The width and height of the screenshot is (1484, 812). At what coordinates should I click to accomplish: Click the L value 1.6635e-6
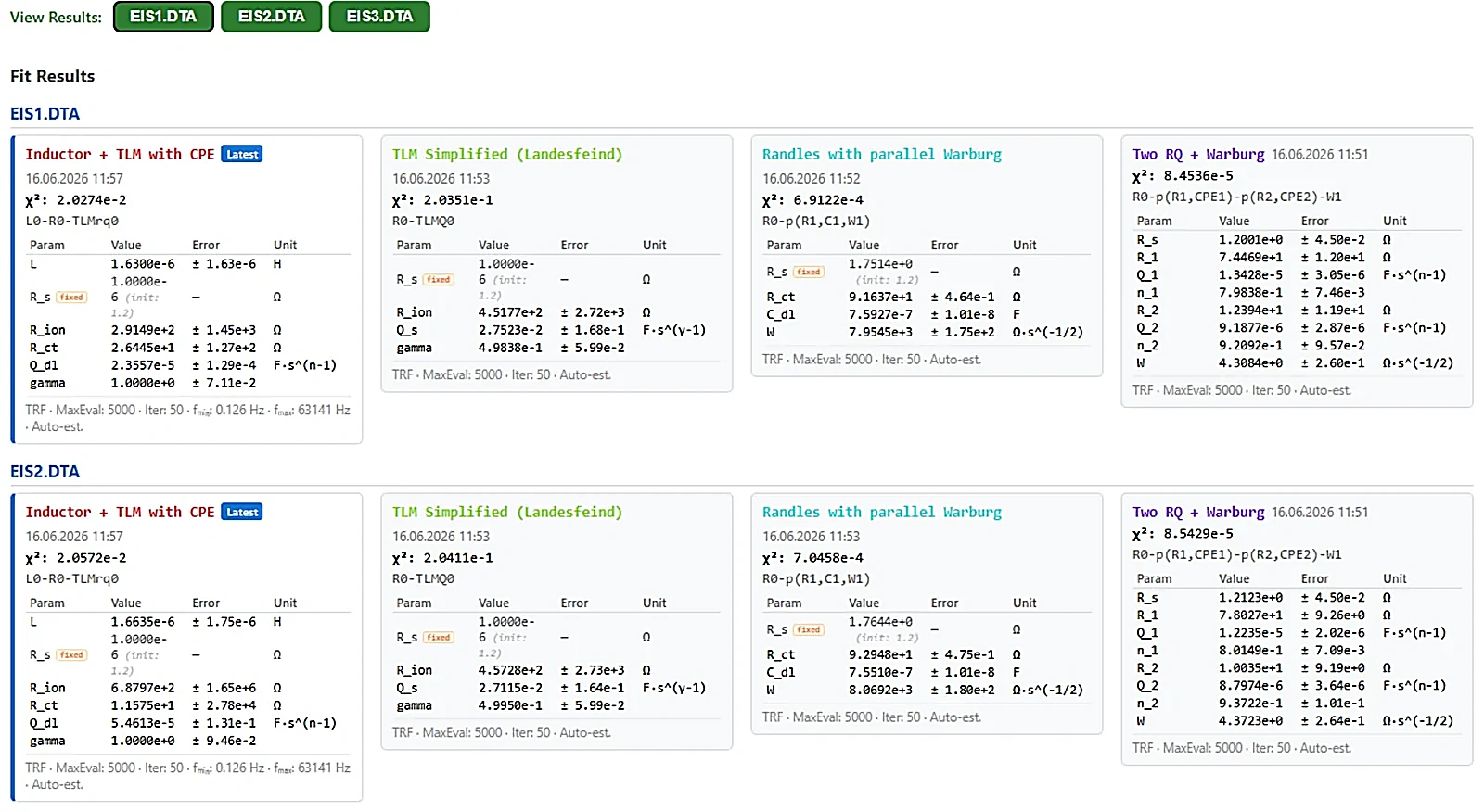(143, 622)
